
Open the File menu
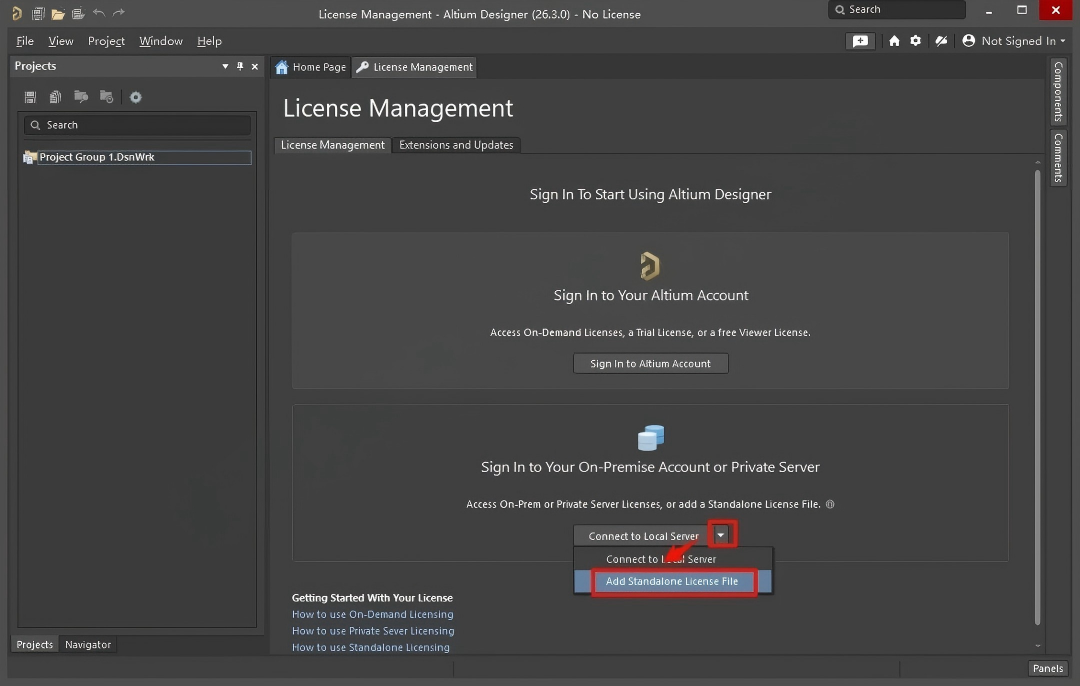coord(25,41)
